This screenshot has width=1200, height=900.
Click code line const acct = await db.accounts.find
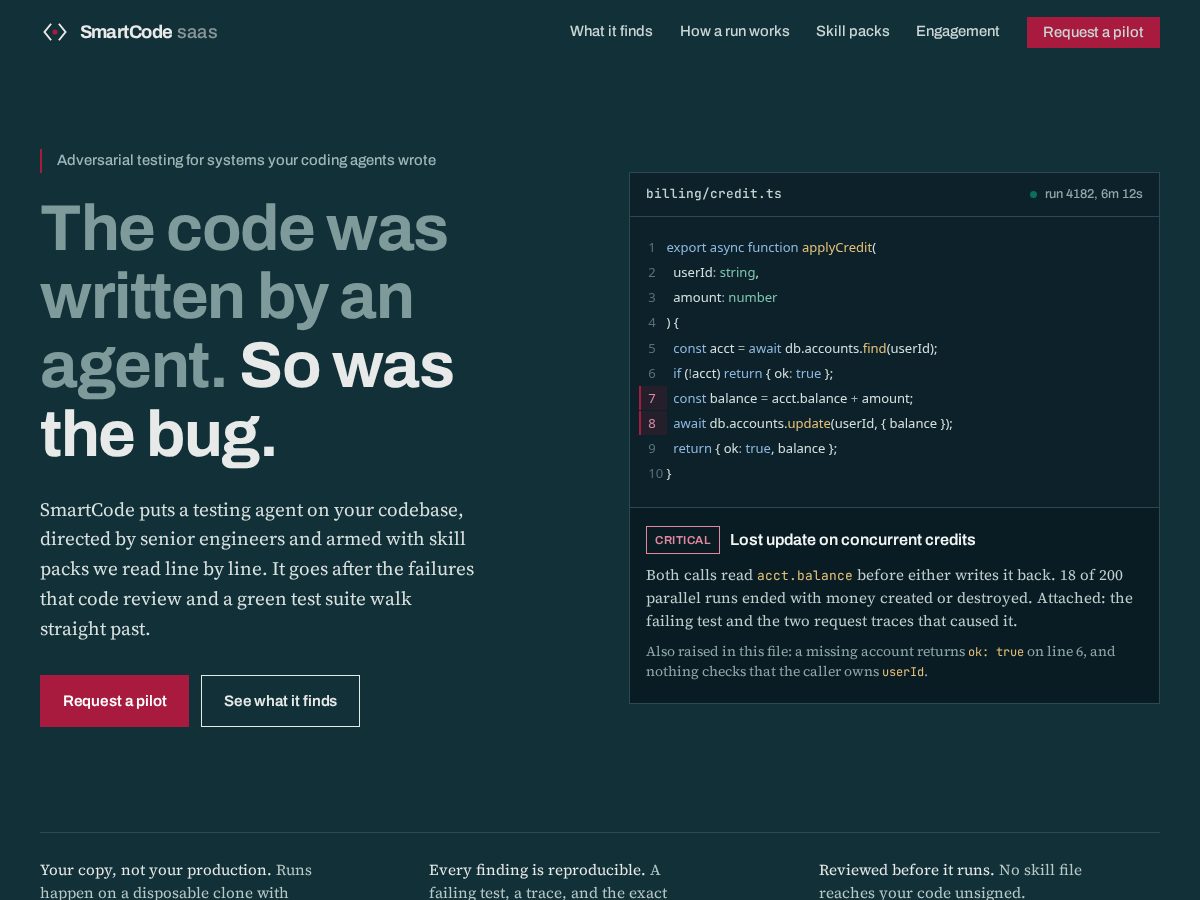tap(805, 348)
